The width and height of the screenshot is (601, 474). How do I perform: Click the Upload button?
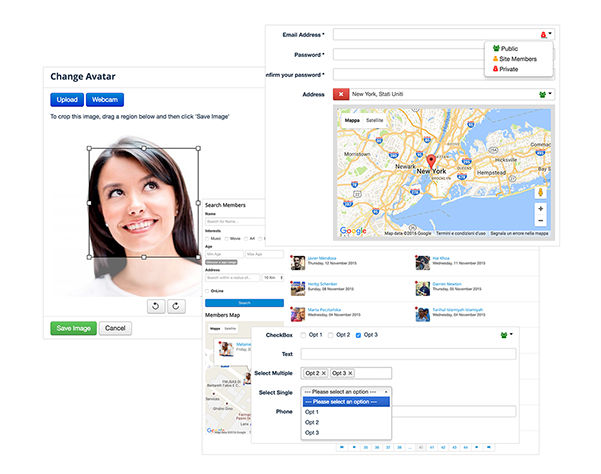67,100
